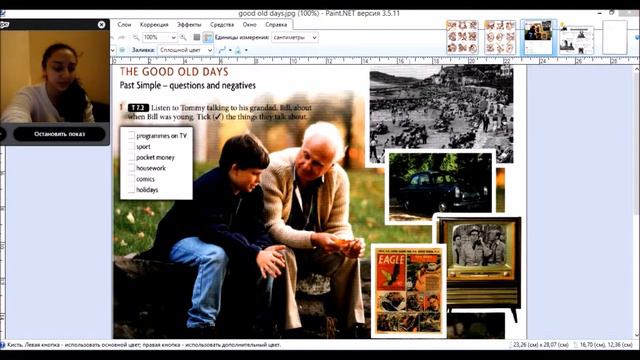The width and height of the screenshot is (640, 360).
Task: Select the second cartoon faces image thumbnail
Action: 500,38
